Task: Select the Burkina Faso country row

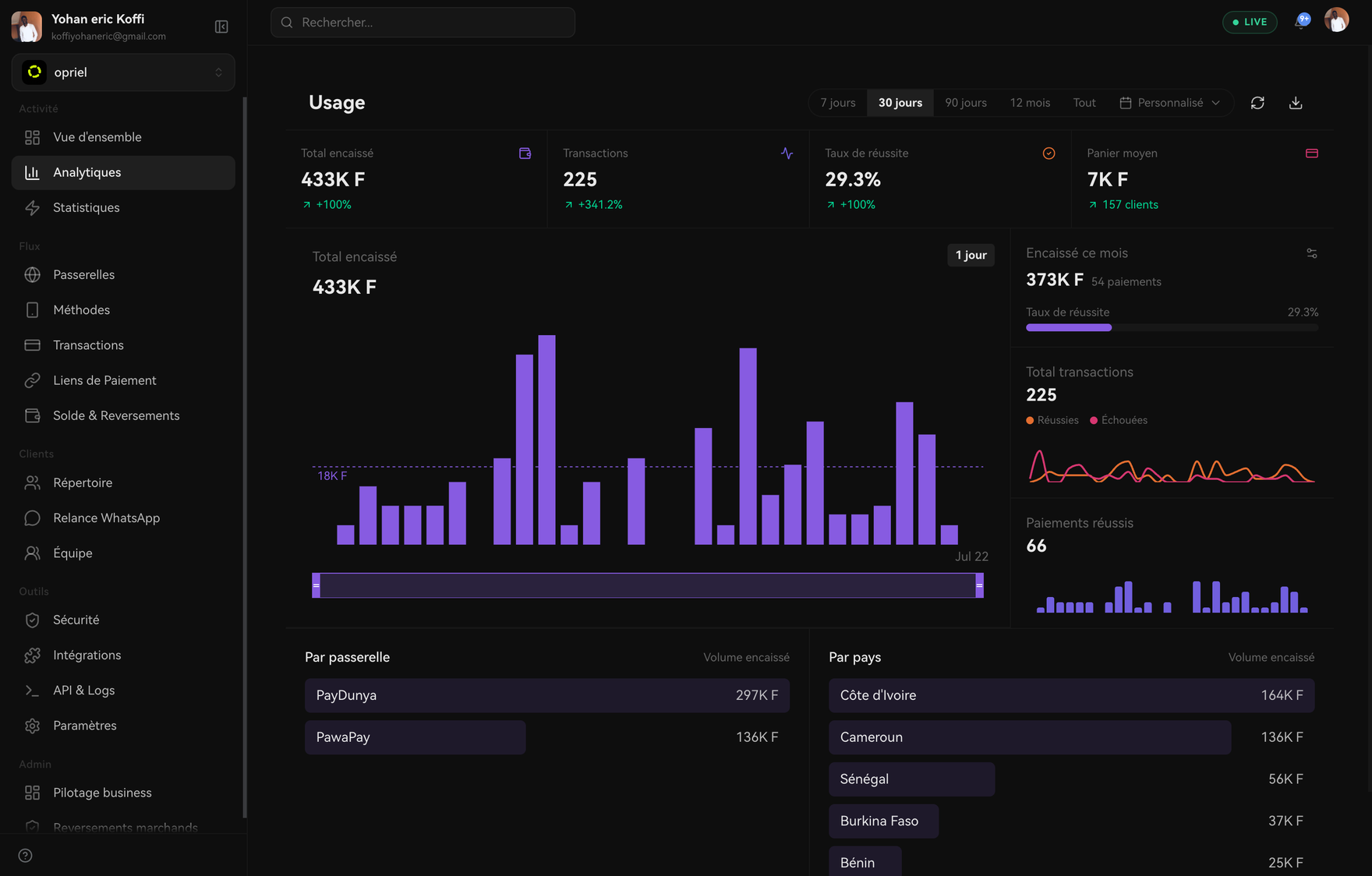Action: click(x=1072, y=821)
